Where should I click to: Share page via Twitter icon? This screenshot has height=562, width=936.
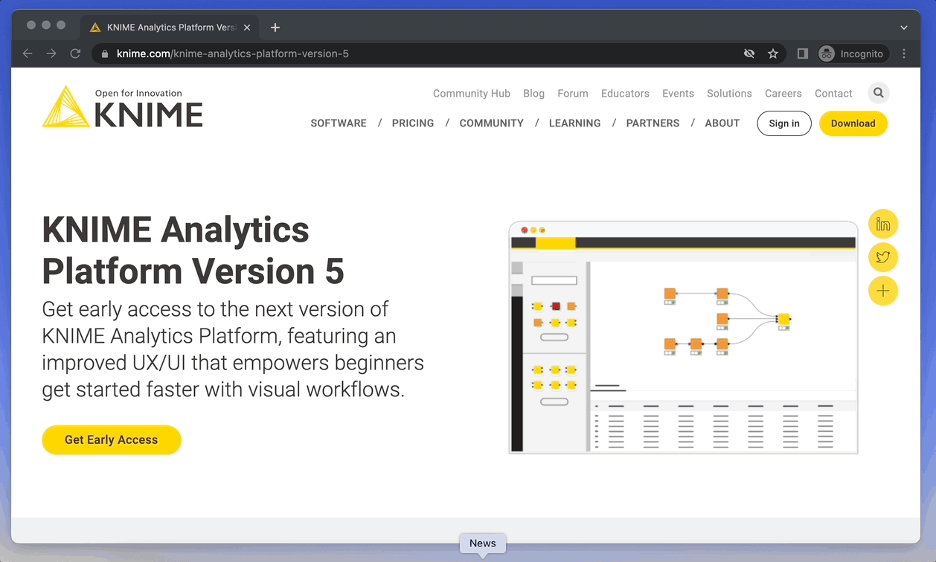(x=883, y=257)
